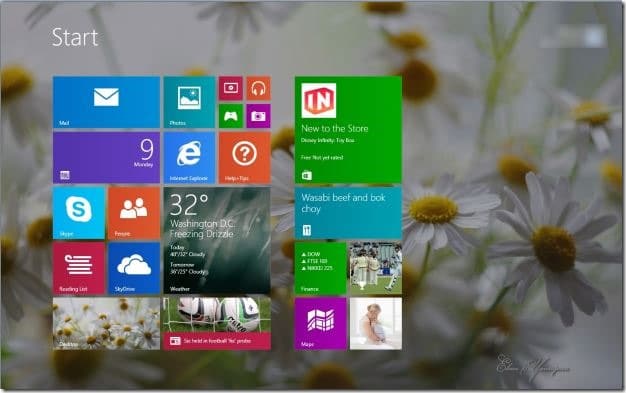Open the Mail tile
Image resolution: width=626 pixels, height=393 pixels.
(x=106, y=102)
